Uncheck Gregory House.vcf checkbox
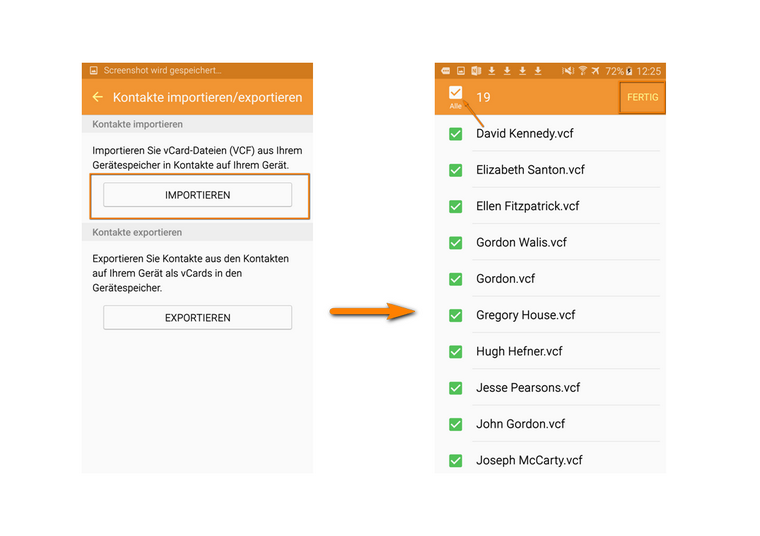 (x=456, y=315)
